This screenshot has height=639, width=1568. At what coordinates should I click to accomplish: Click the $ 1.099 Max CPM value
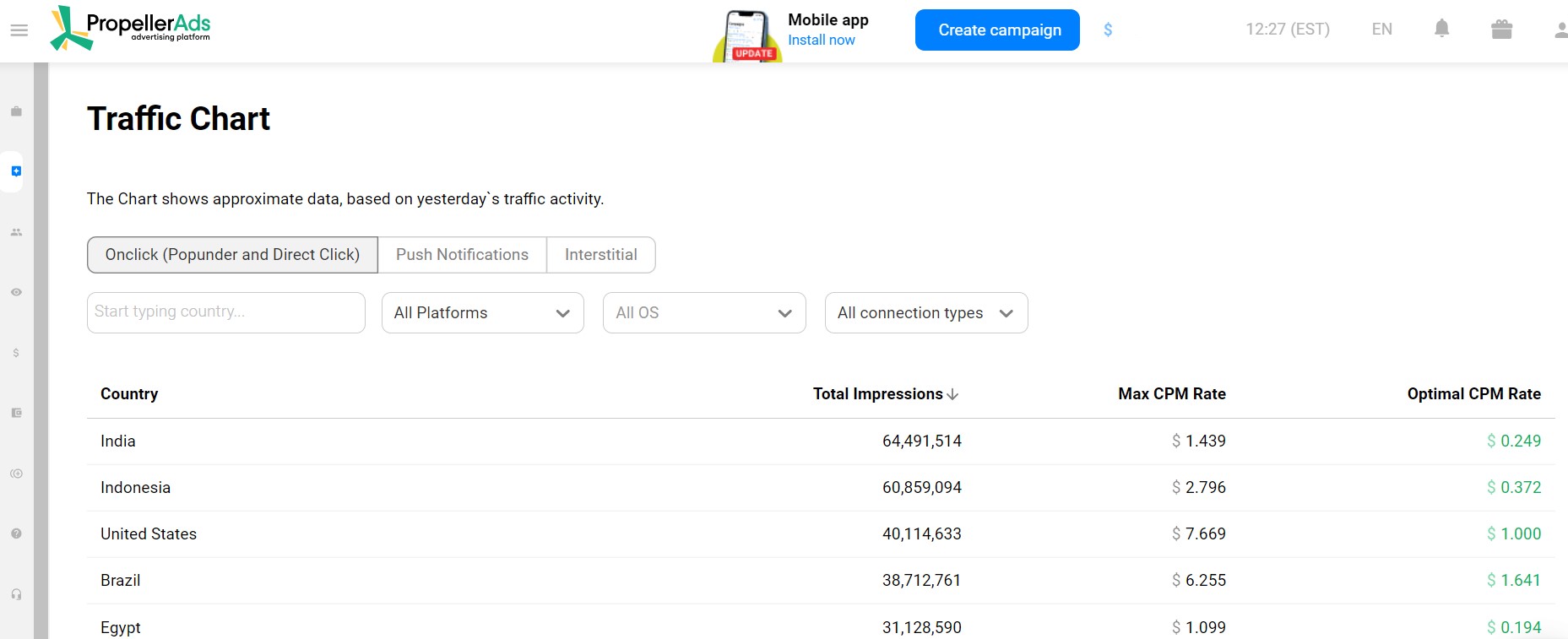(x=1199, y=628)
